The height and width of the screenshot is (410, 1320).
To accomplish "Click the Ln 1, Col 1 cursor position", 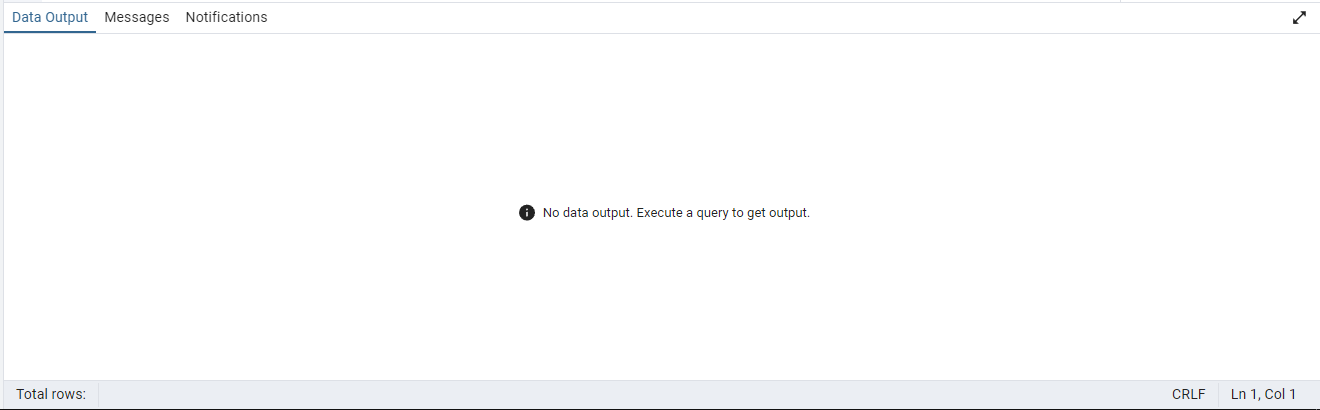I will [x=1263, y=394].
